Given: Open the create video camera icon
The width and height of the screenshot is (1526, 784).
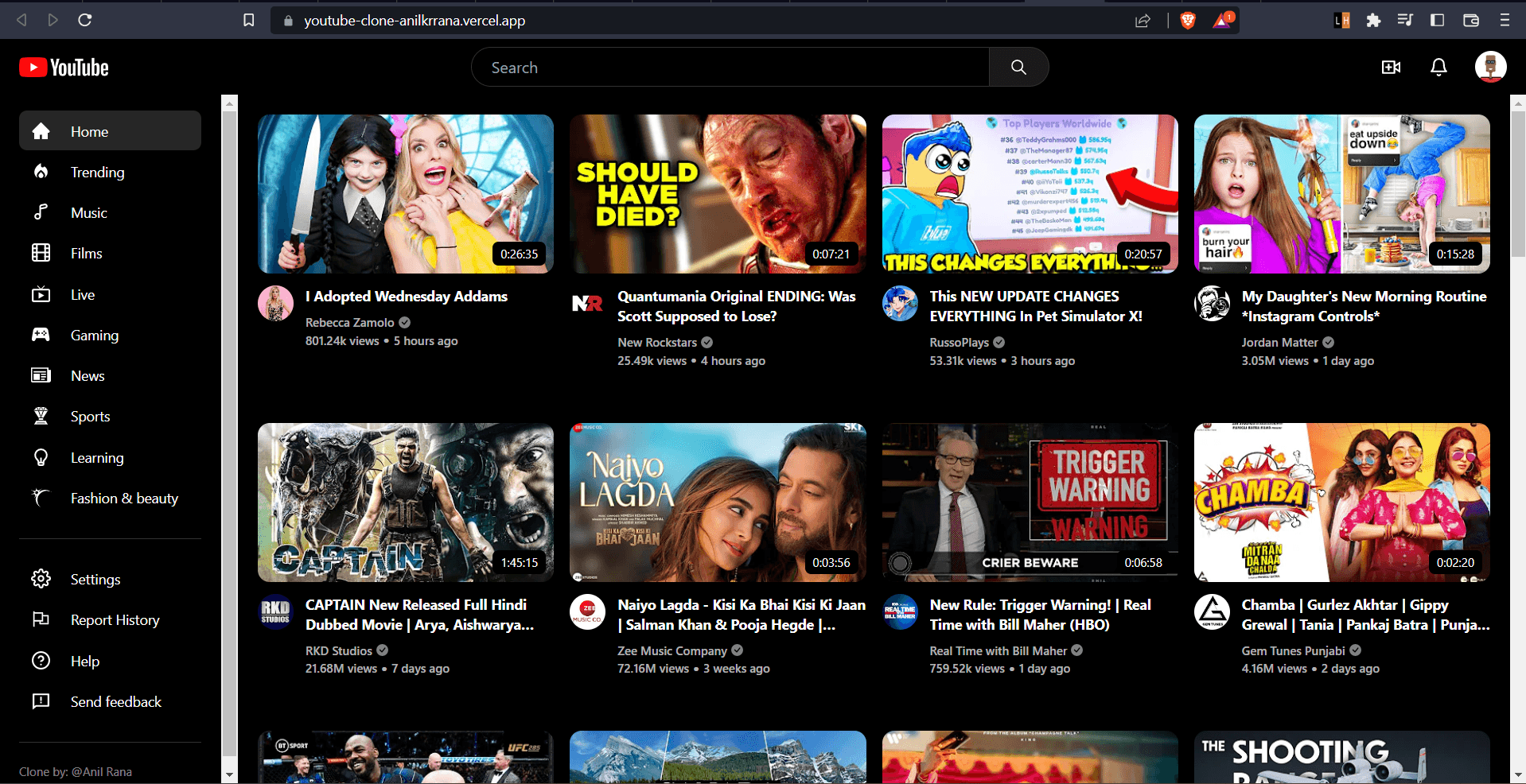Looking at the screenshot, I should point(1391,68).
